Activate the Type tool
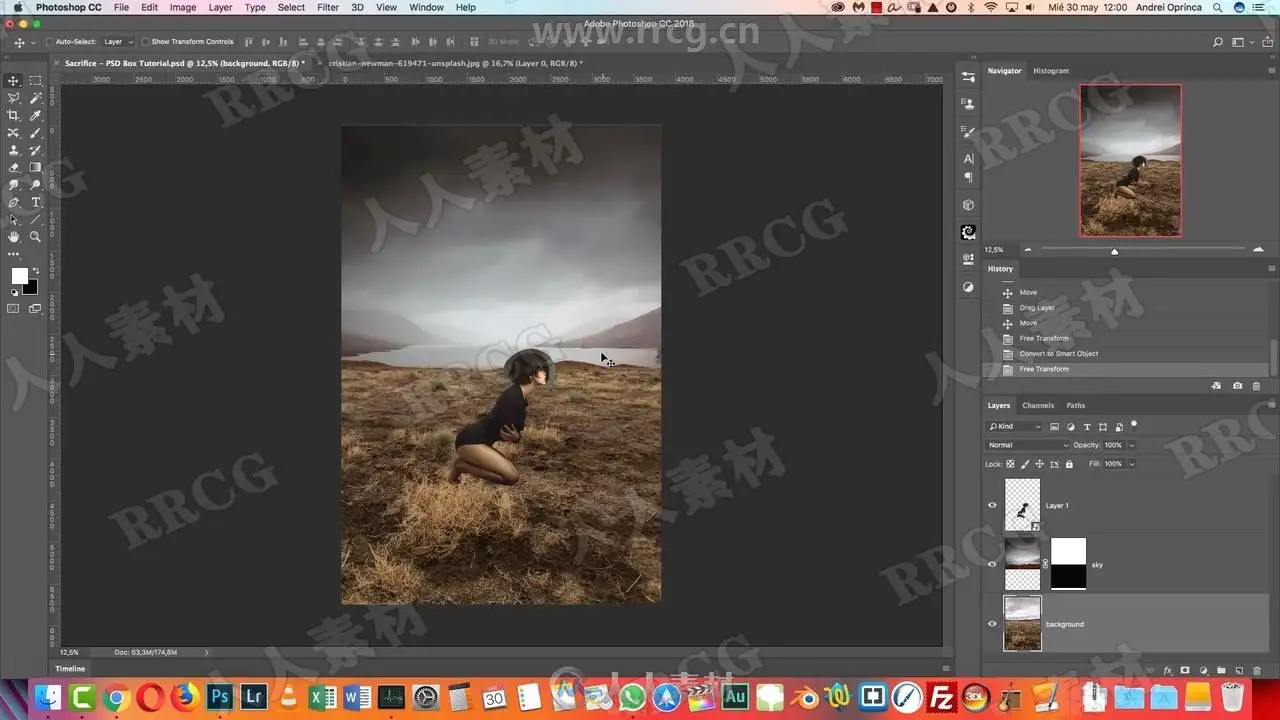 point(36,202)
